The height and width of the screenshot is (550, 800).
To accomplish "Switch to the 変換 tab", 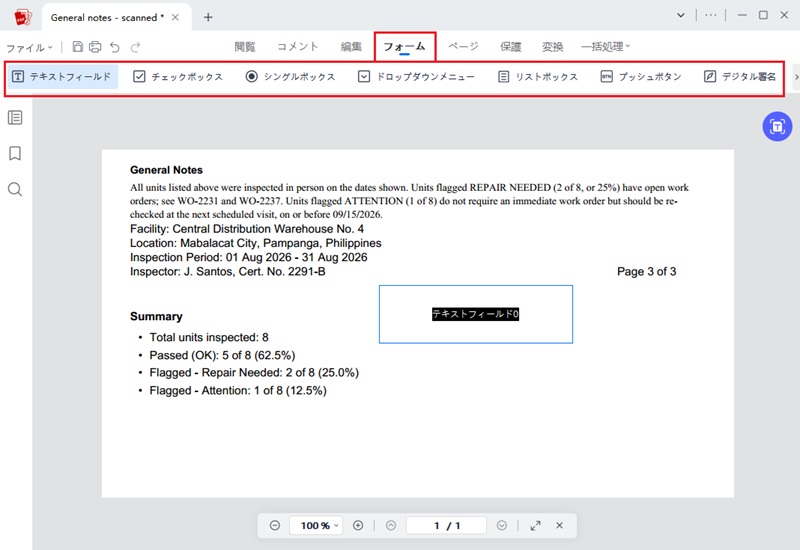I will tap(553, 47).
